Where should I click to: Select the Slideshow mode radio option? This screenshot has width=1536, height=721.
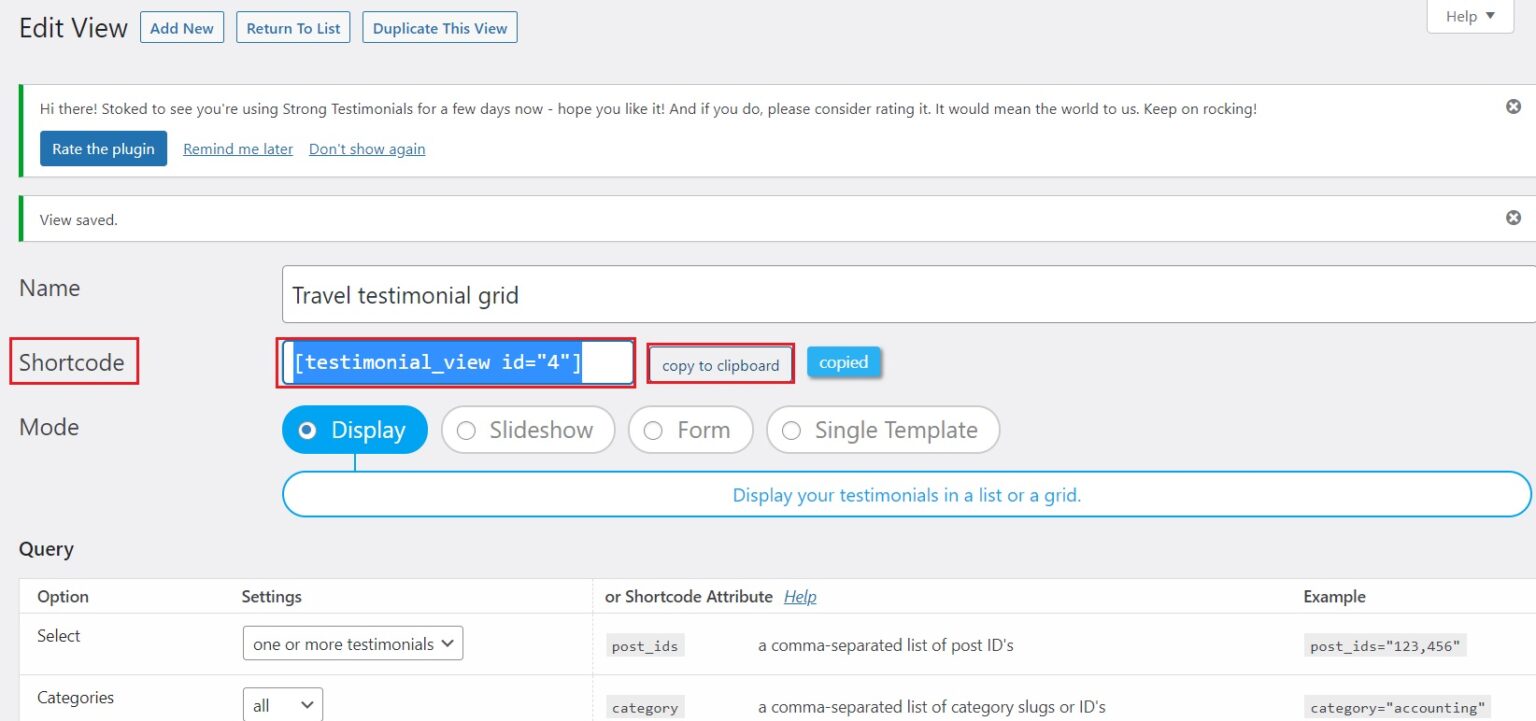(527, 430)
